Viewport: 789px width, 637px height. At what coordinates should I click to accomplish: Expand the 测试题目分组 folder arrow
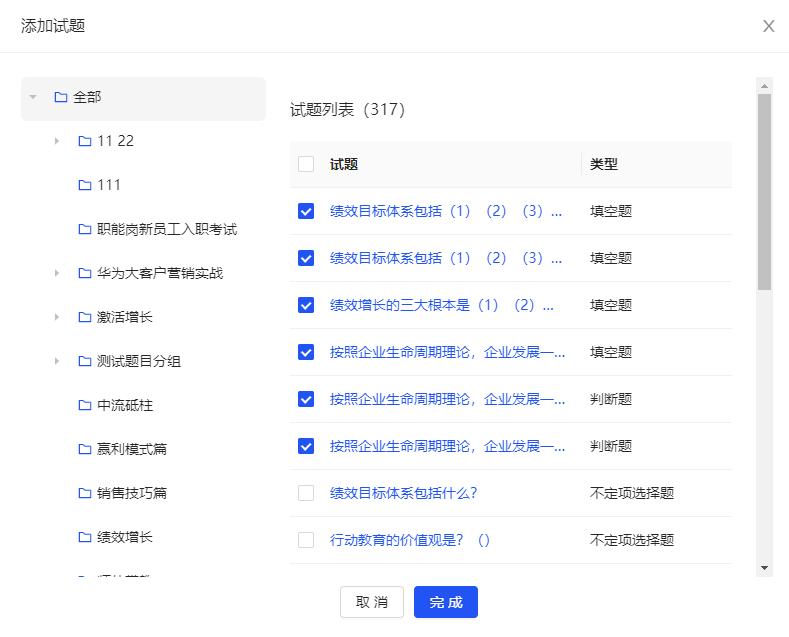(x=57, y=361)
